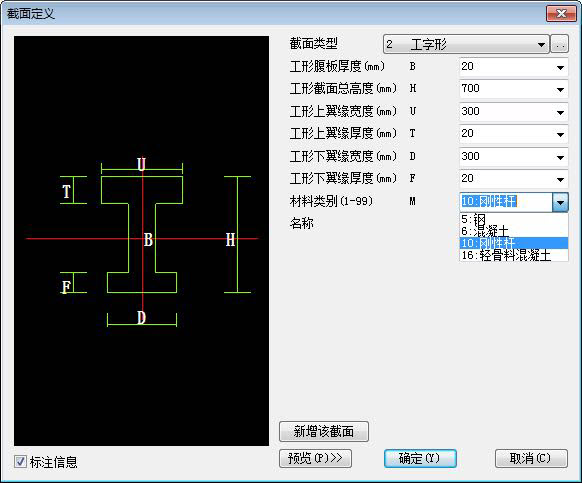
Task: Expand the total height H dropdown arrow
Action: click(x=560, y=89)
